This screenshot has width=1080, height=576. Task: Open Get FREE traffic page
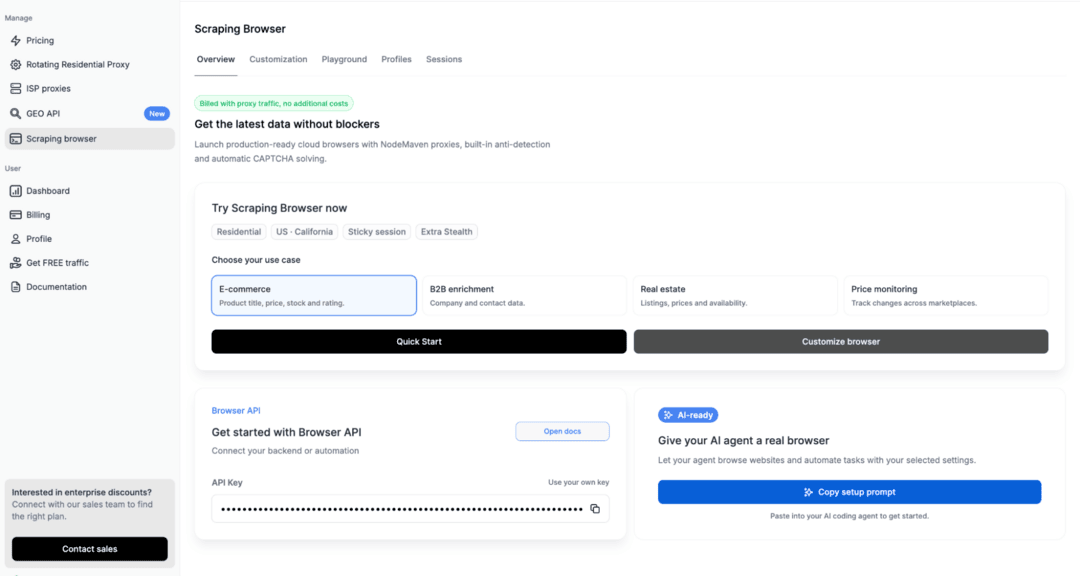90,263
